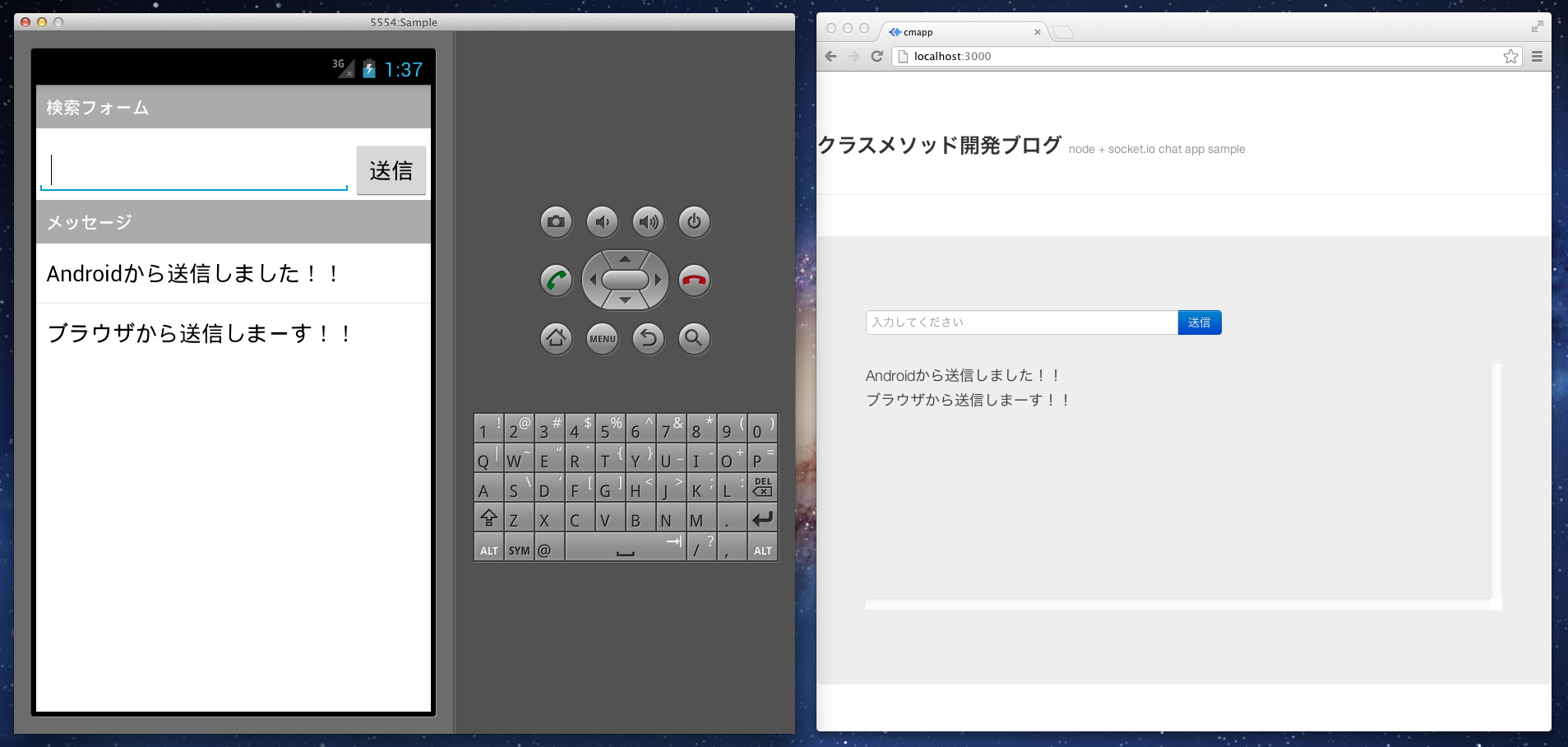1568x747 pixels.
Task: Select the cmapp browser tab
Action: (962, 32)
